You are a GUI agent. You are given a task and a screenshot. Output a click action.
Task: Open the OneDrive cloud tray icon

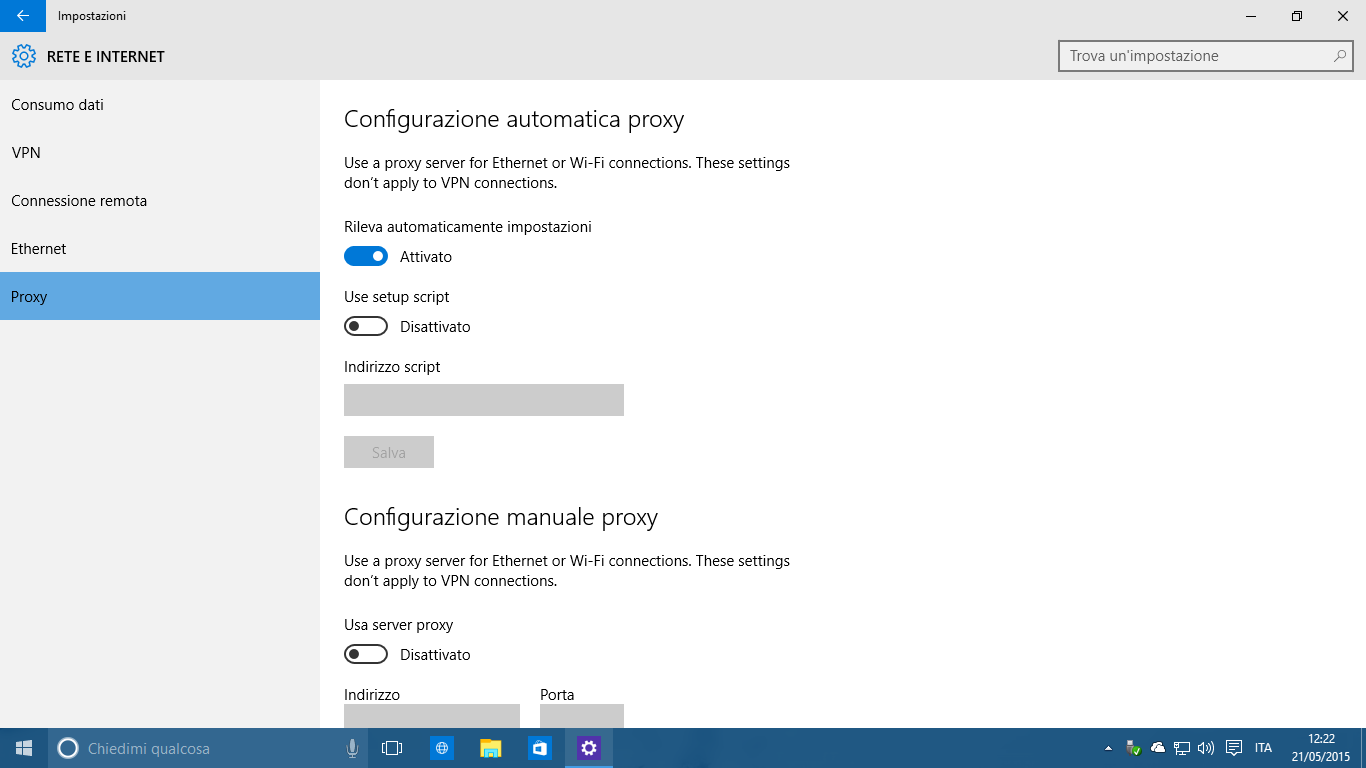[1158, 748]
